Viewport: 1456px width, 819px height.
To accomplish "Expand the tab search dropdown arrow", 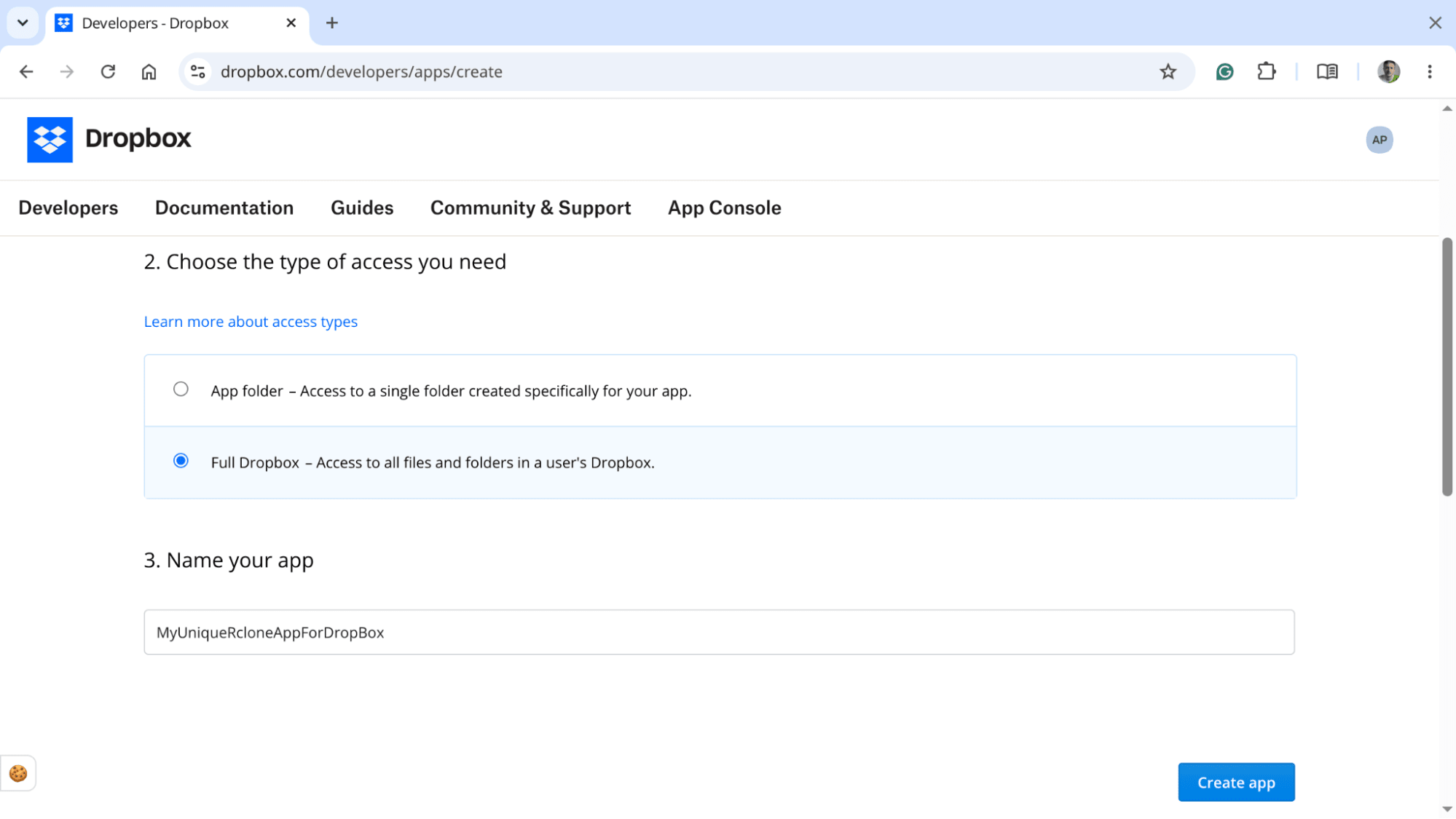I will [23, 23].
